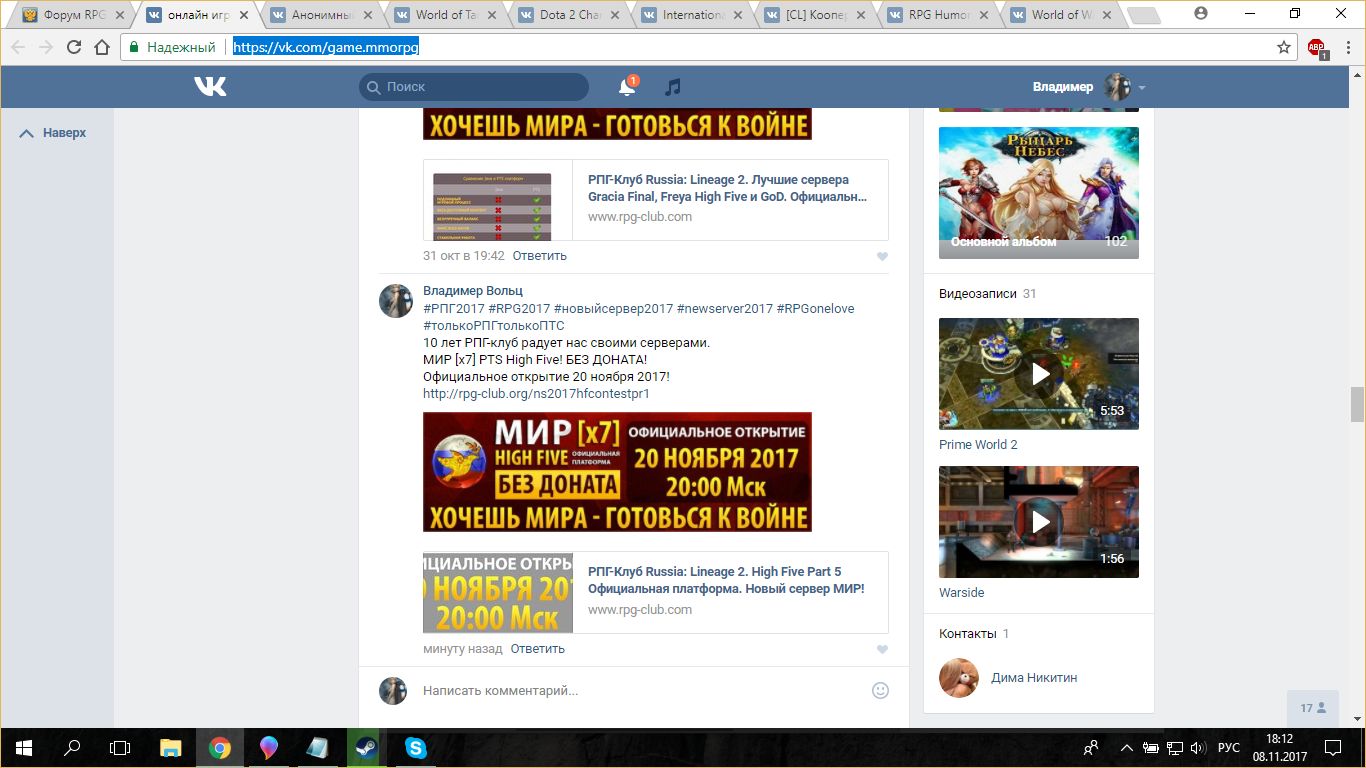Launch Steam from the taskbar

tap(367, 747)
